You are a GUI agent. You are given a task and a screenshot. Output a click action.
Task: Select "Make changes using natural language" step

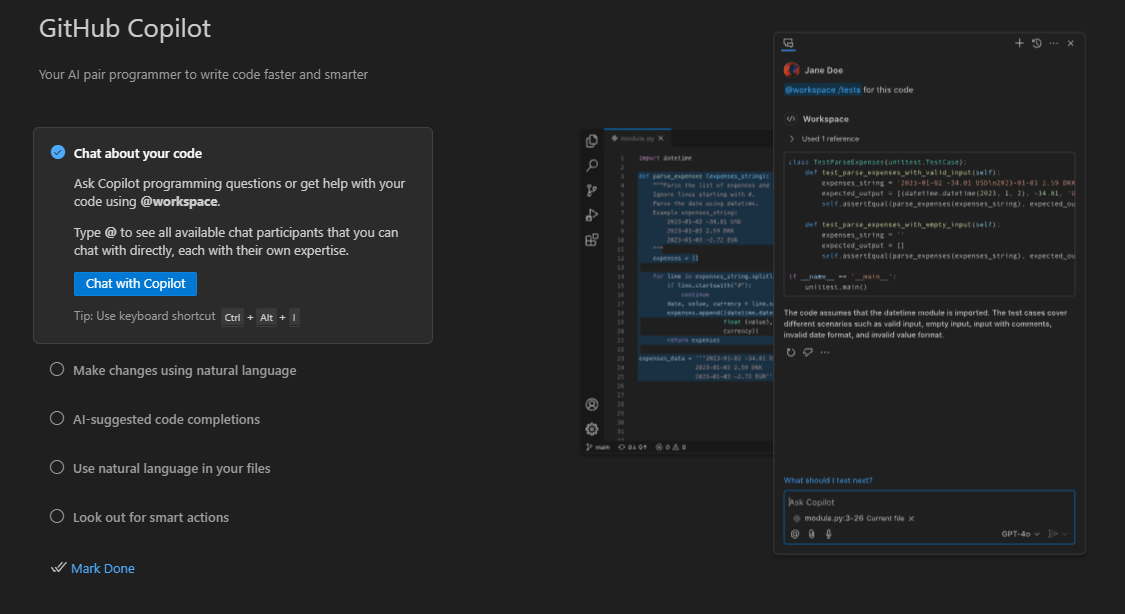click(184, 370)
